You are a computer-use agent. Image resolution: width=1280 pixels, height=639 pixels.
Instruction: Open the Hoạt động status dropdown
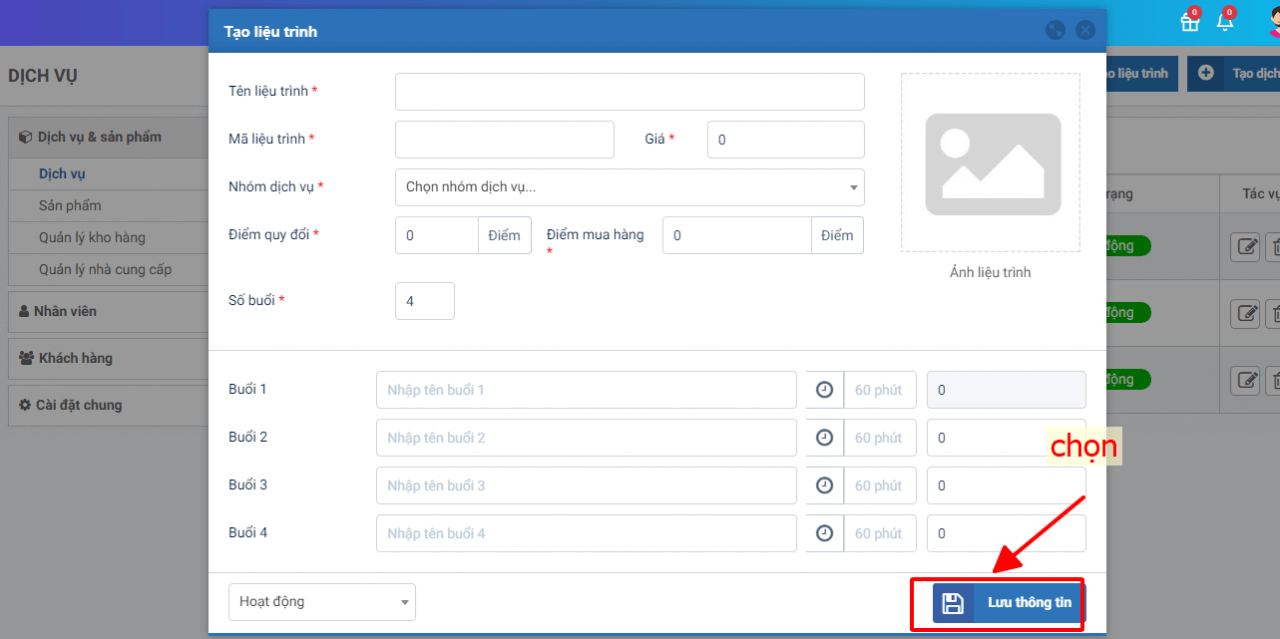pos(321,602)
